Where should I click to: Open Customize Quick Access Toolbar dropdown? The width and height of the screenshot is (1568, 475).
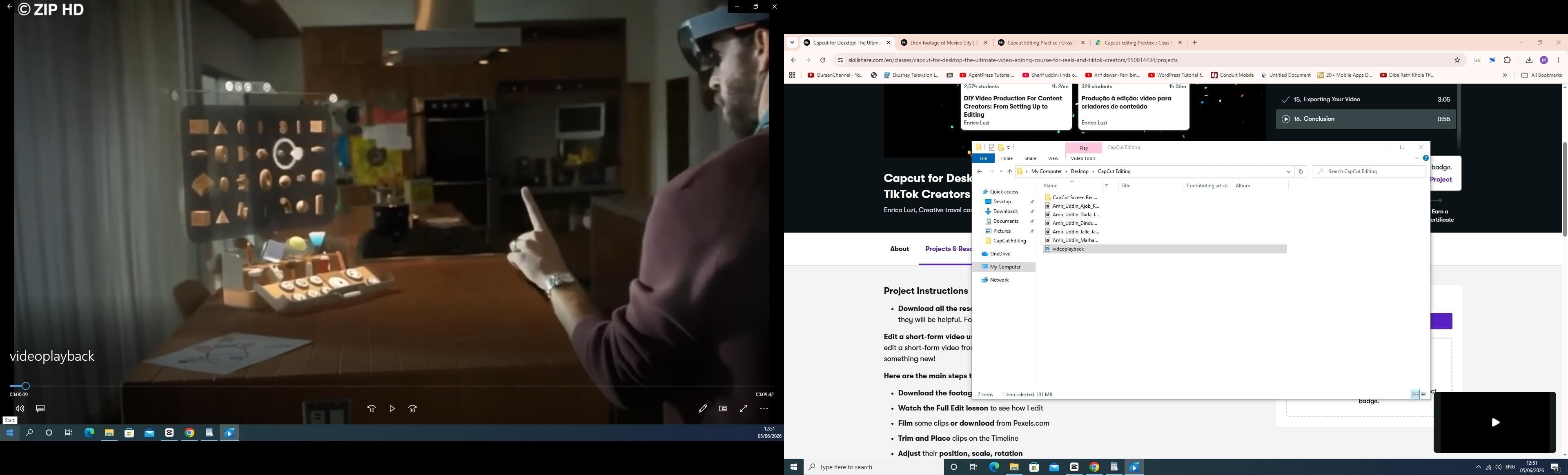tap(1009, 147)
